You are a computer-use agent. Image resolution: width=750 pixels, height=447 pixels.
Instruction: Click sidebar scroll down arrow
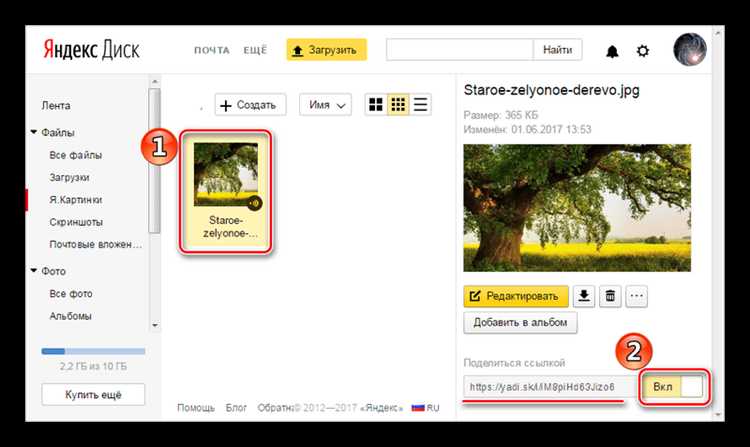[154, 325]
